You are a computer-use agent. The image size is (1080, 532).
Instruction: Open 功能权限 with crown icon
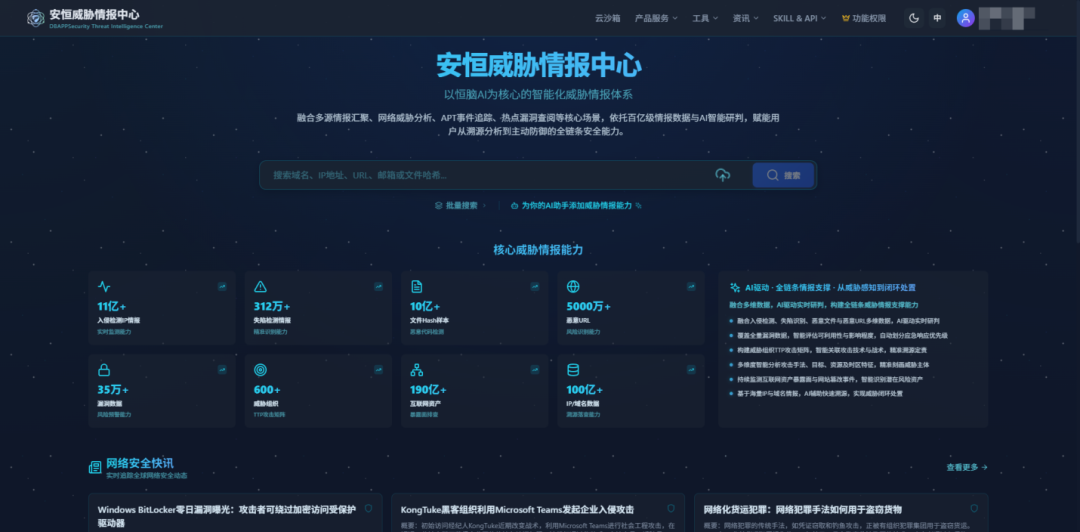tap(864, 19)
